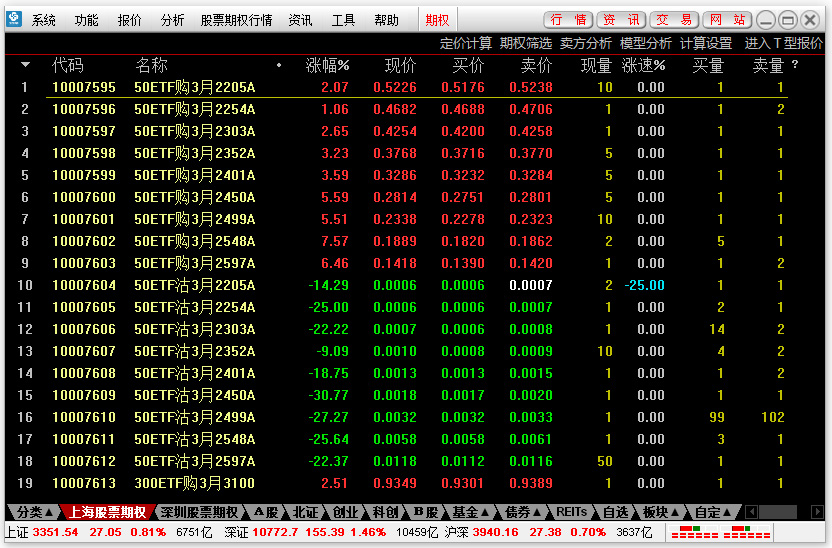Open 计算设置
This screenshot has height=548, width=832.
706,44
